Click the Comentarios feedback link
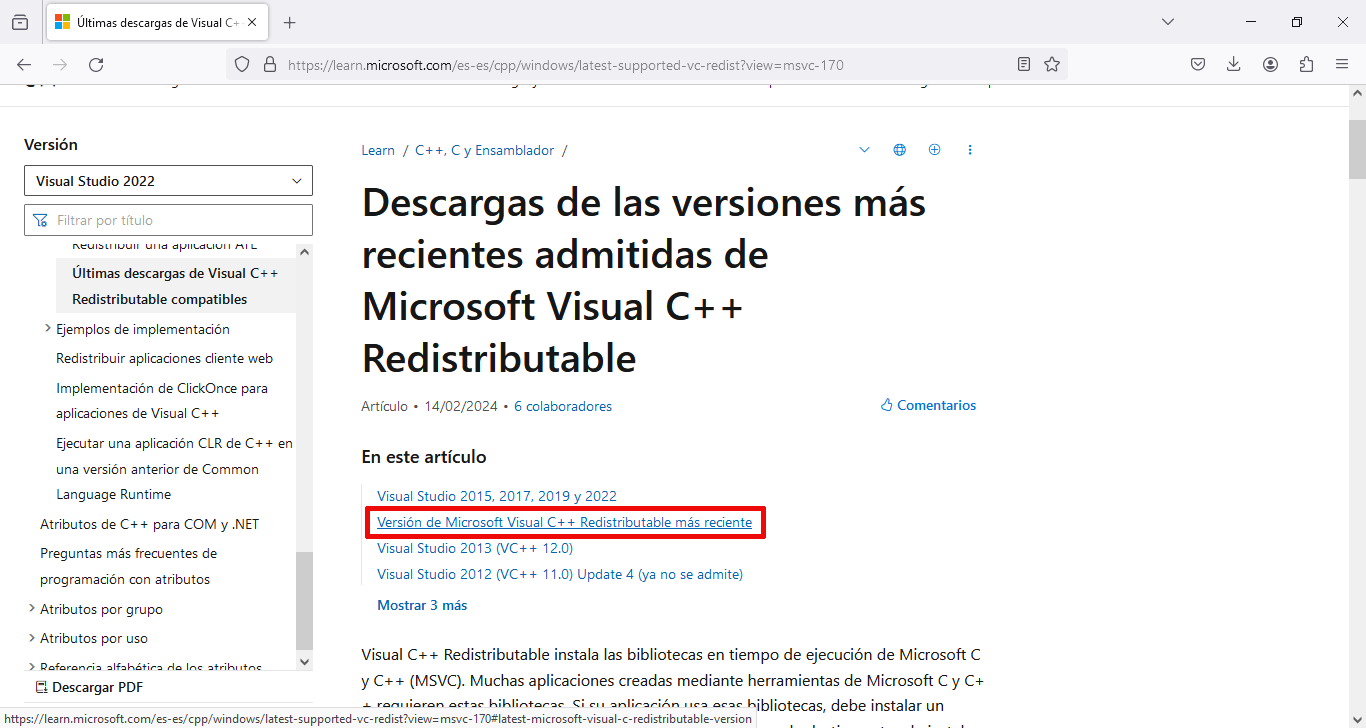The width and height of the screenshot is (1366, 728). (928, 405)
